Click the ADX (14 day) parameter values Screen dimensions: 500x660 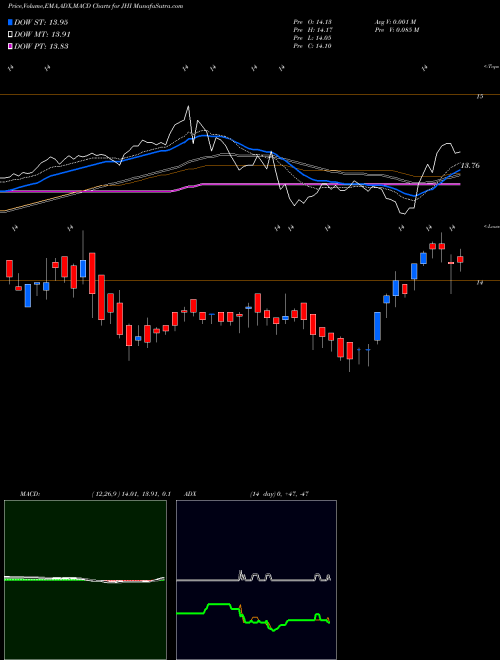(279, 494)
